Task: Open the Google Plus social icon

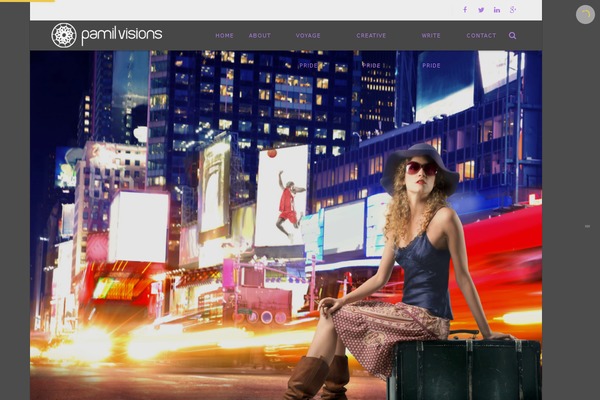Action: coord(513,10)
